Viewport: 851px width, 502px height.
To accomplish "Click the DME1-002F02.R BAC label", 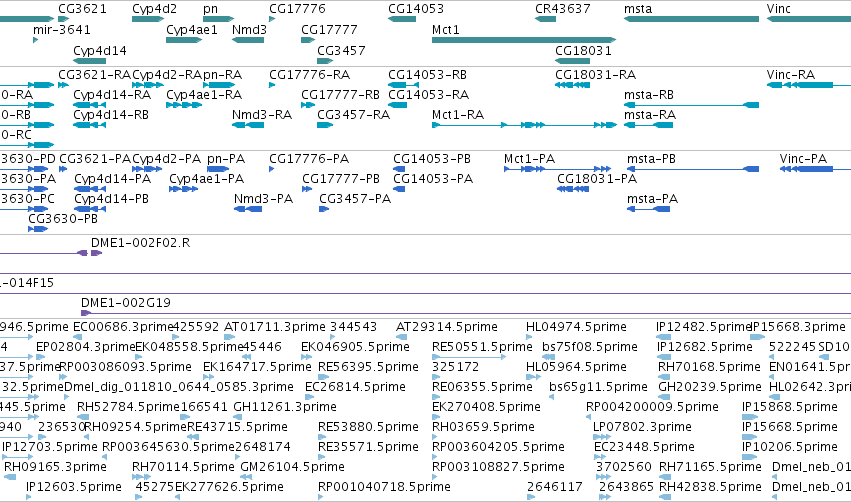I will pyautogui.click(x=141, y=243).
